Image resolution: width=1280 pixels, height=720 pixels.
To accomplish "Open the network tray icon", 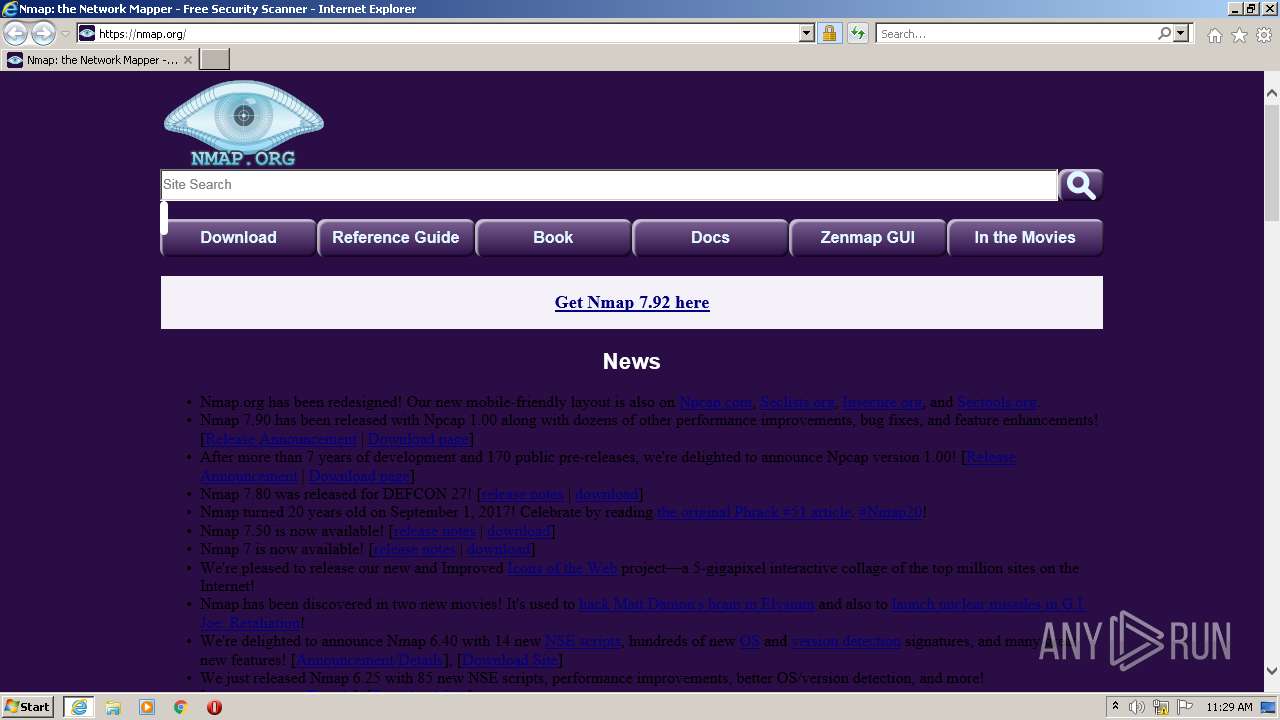I will point(1160,707).
